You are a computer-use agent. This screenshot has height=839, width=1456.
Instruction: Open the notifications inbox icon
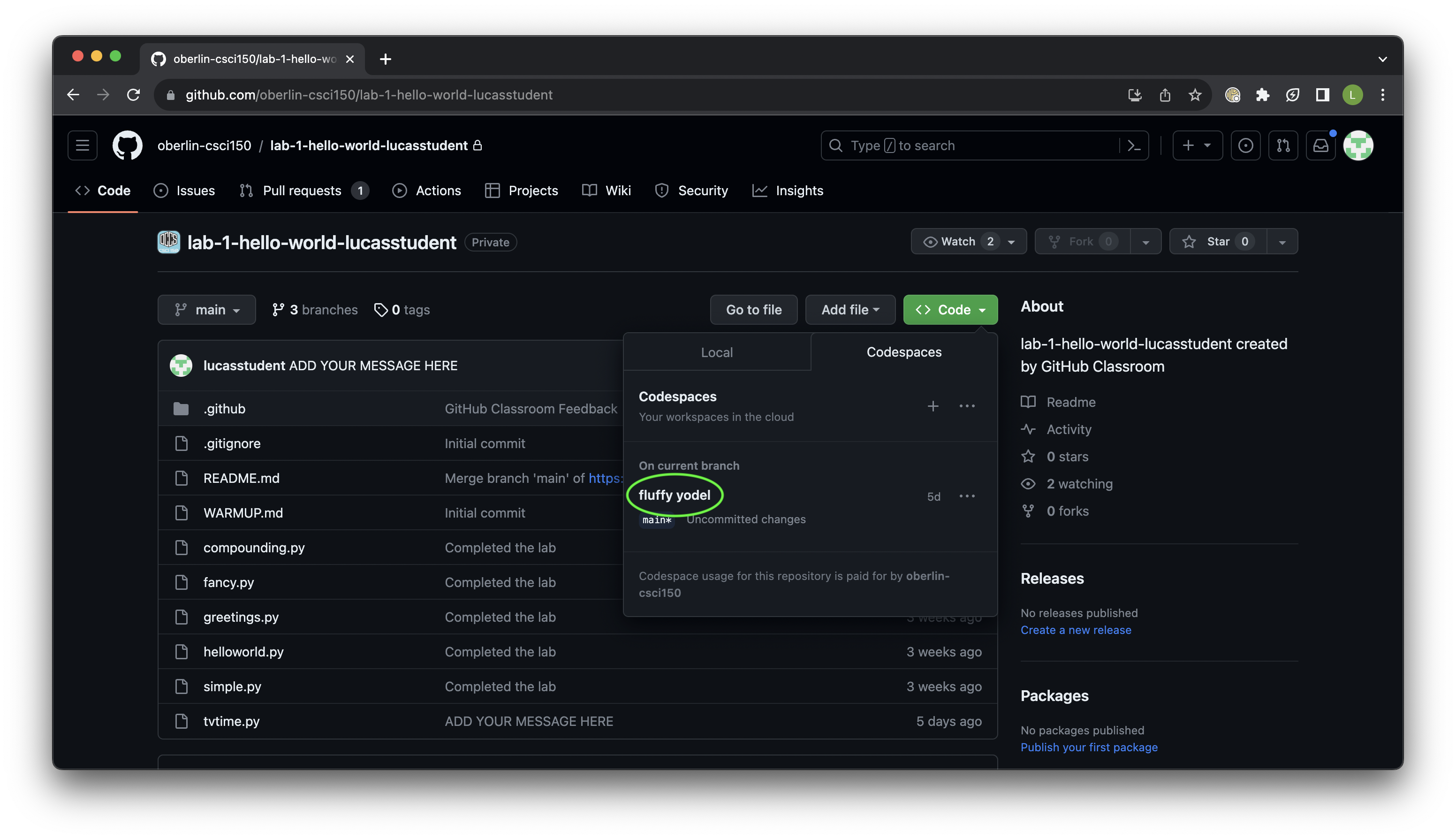(1320, 146)
